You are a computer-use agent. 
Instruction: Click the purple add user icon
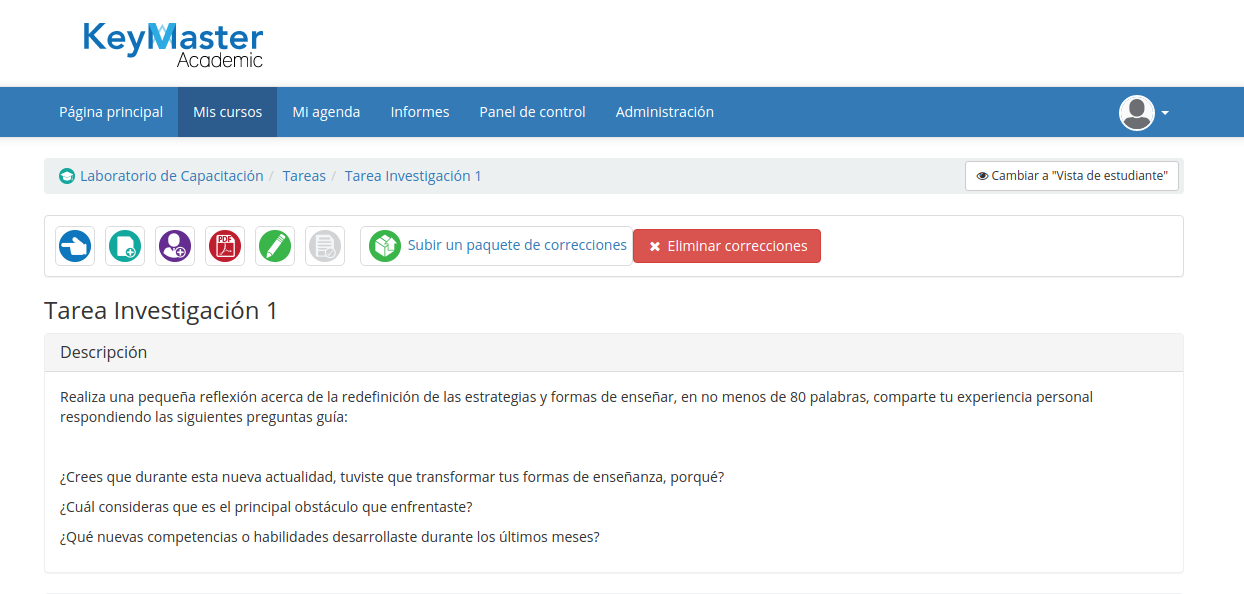pyautogui.click(x=175, y=246)
